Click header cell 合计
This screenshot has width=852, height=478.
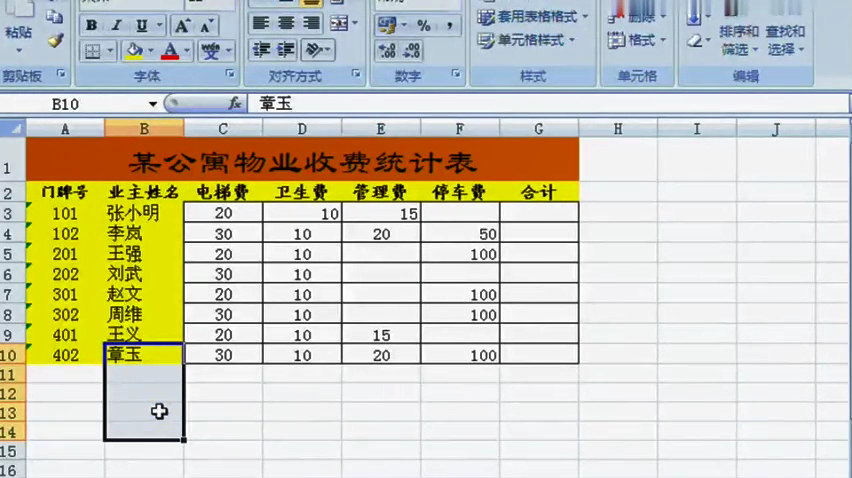539,192
